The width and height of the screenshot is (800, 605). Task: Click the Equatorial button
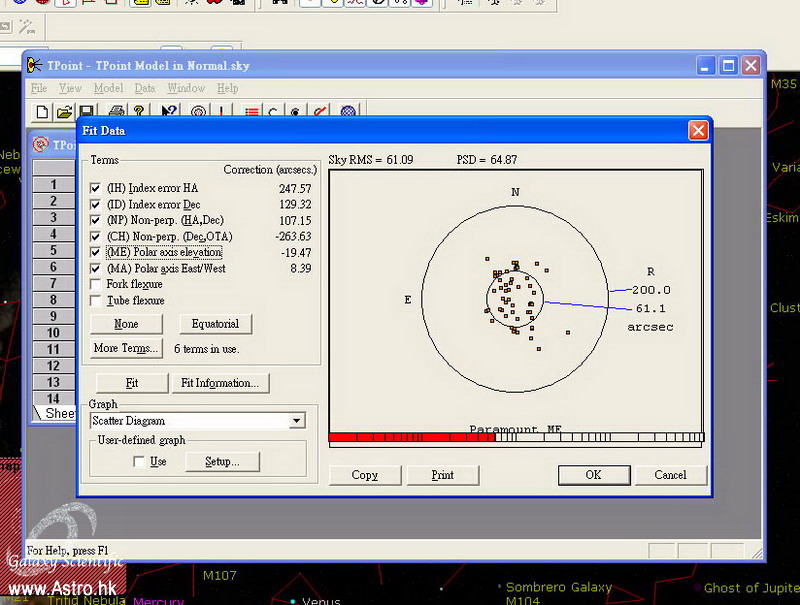point(215,324)
